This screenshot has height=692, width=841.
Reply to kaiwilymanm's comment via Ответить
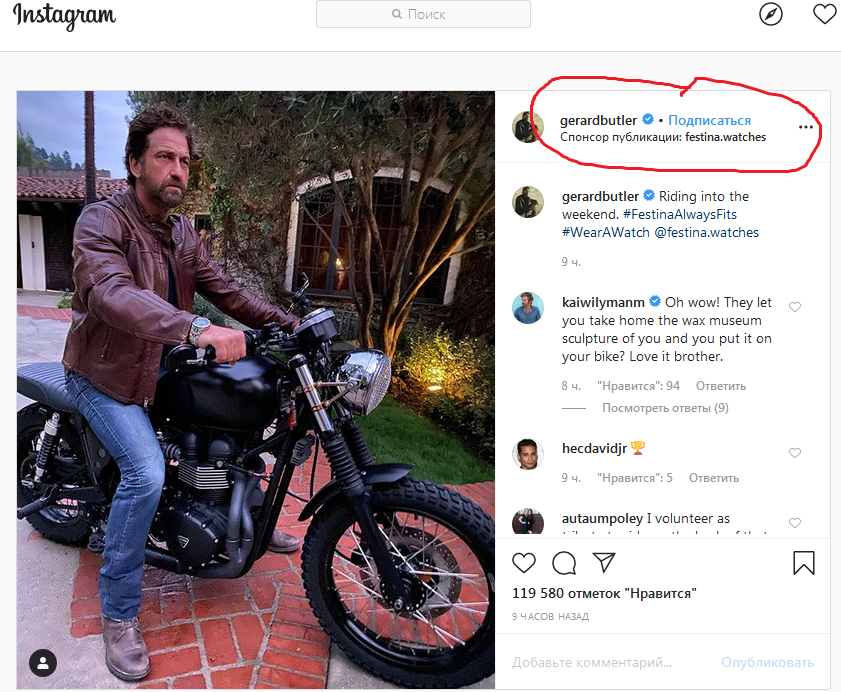click(x=721, y=386)
